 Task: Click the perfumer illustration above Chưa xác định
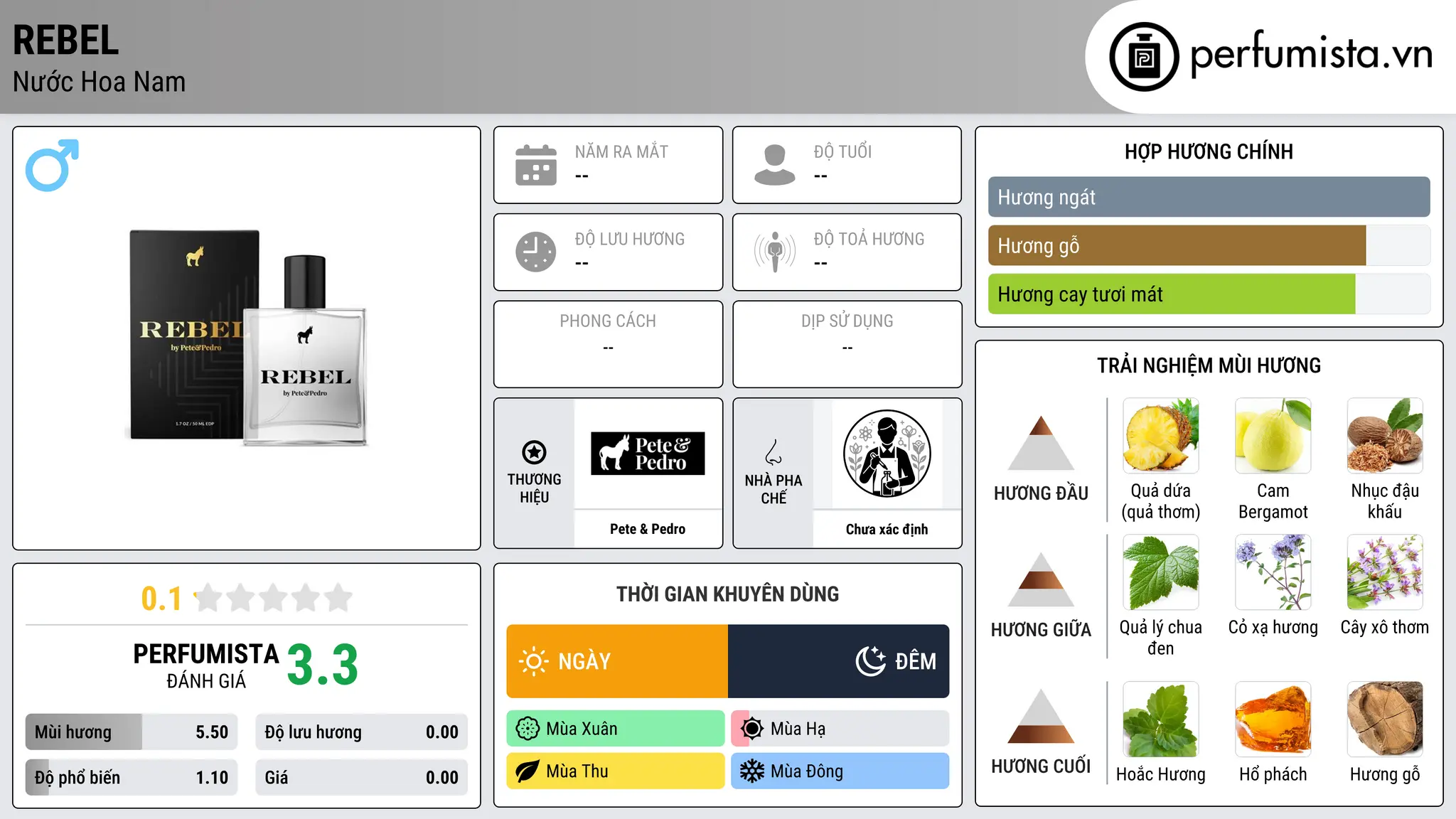point(887,454)
